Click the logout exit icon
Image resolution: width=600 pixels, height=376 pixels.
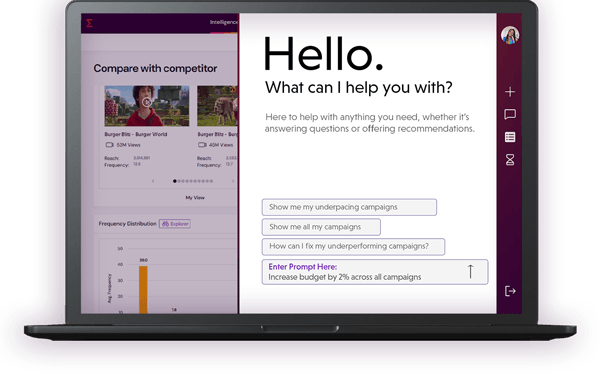[x=510, y=291]
